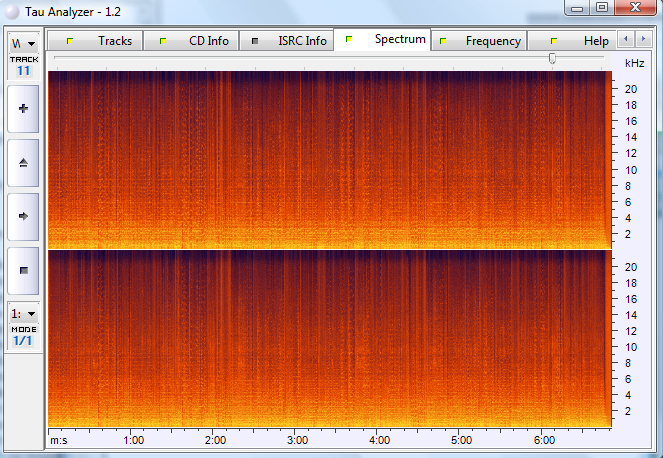
Task: Click the lower channel spectrogram display
Action: pos(330,338)
